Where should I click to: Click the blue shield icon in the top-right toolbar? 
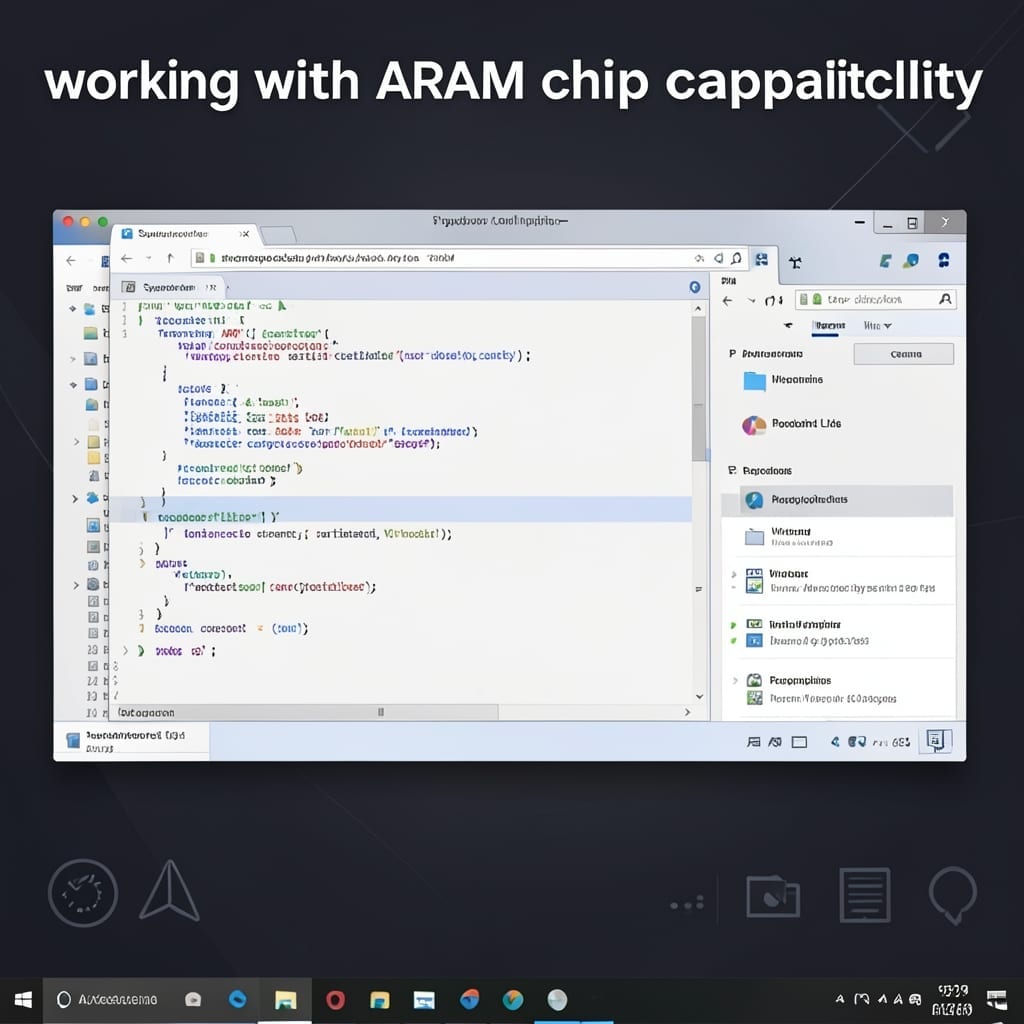[911, 261]
